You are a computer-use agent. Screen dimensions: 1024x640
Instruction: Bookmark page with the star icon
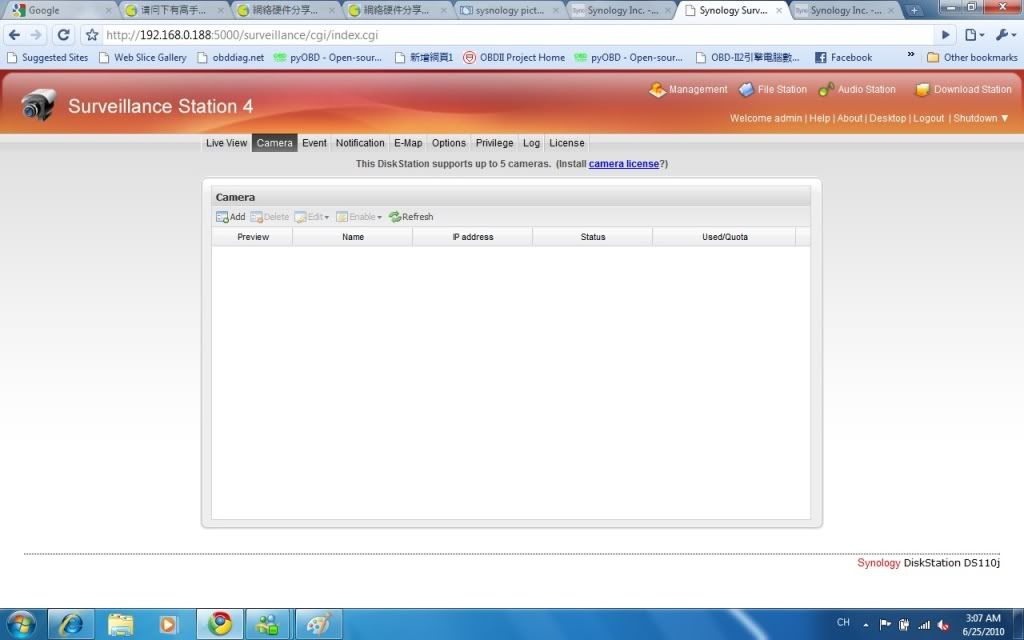coord(92,35)
